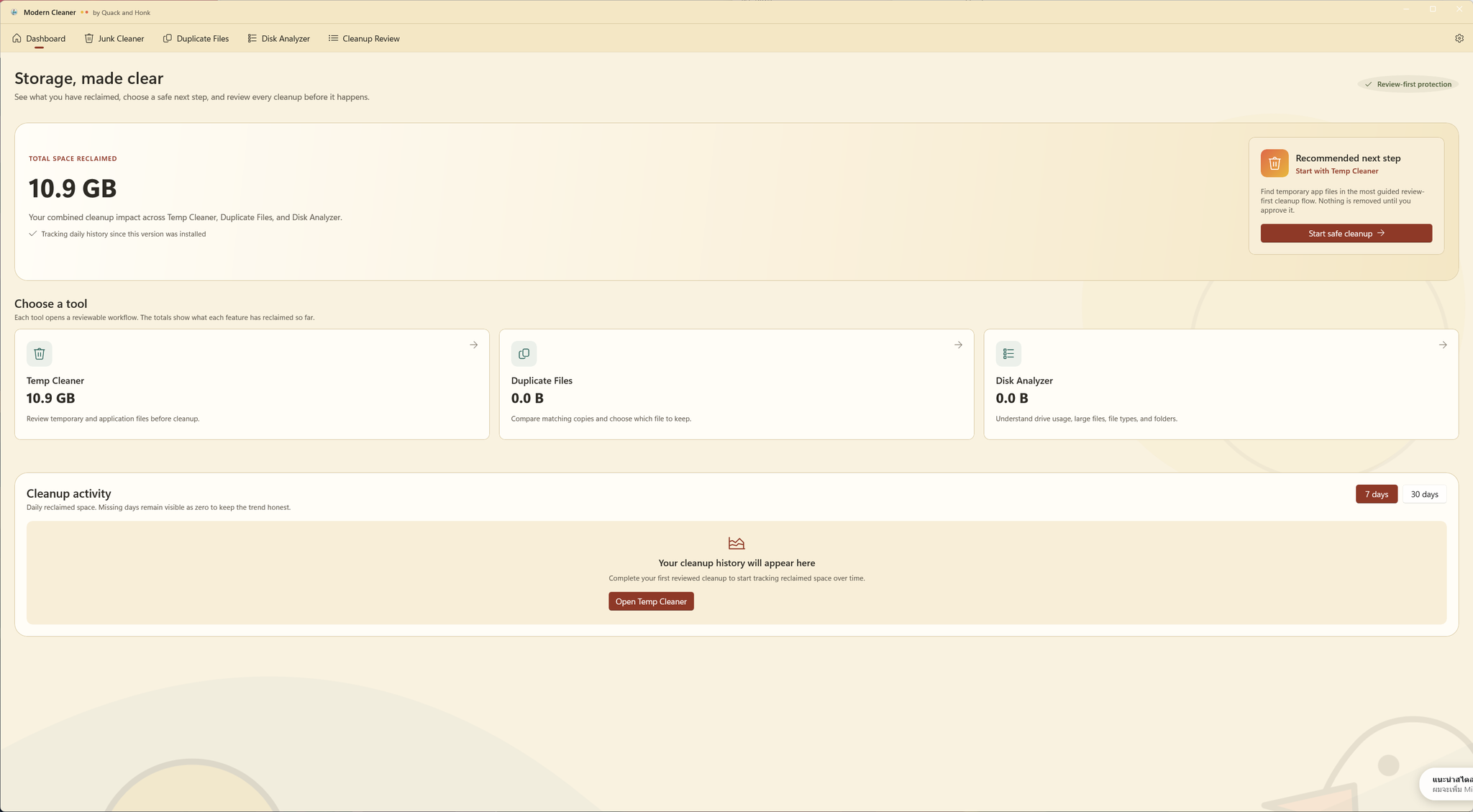Click the Thai notification popup in the corner
Viewport: 1473px width, 812px height.
coord(1447,784)
